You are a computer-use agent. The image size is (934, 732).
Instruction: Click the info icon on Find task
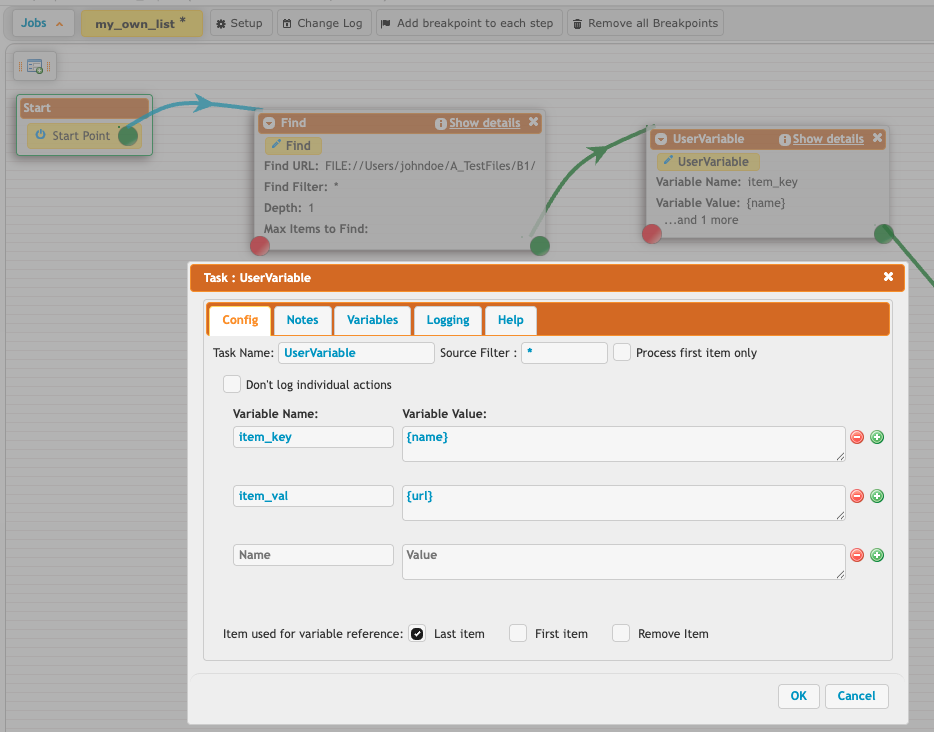coord(440,123)
